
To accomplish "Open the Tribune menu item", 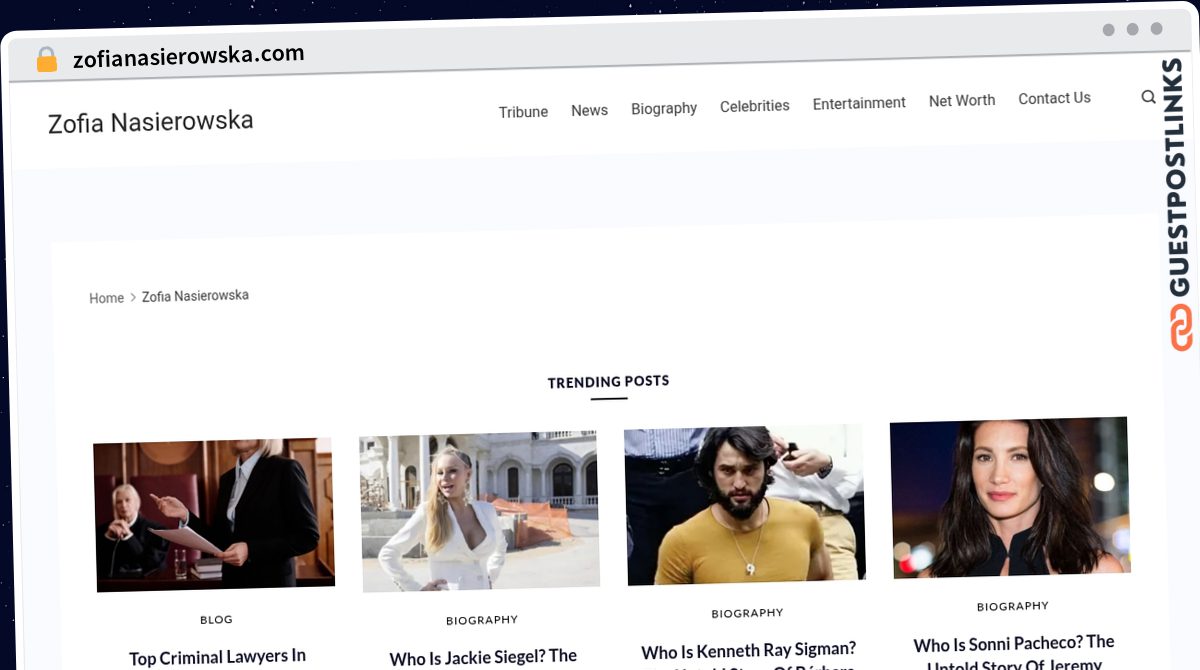I will 523,112.
